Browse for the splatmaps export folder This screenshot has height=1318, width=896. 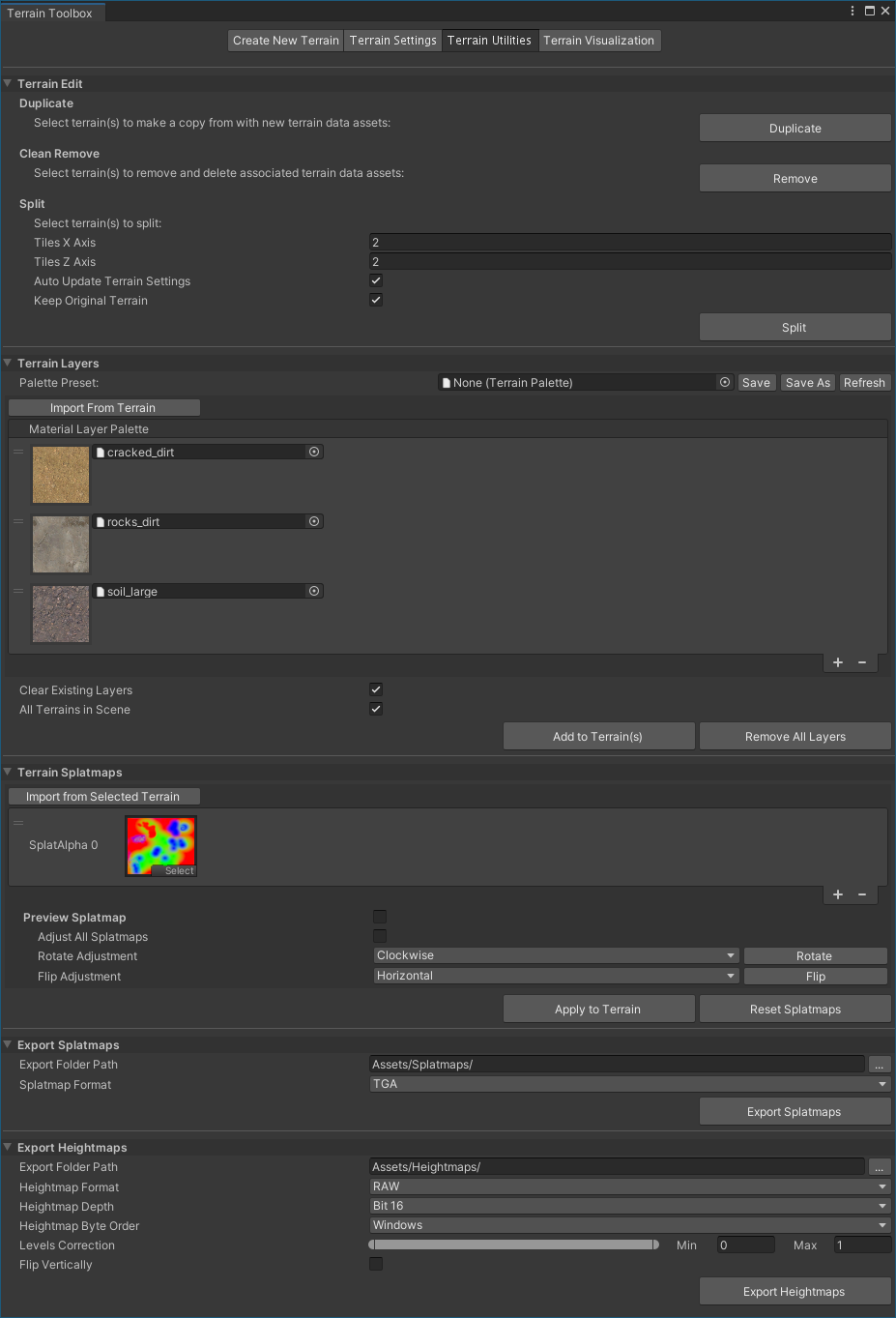pos(879,1065)
